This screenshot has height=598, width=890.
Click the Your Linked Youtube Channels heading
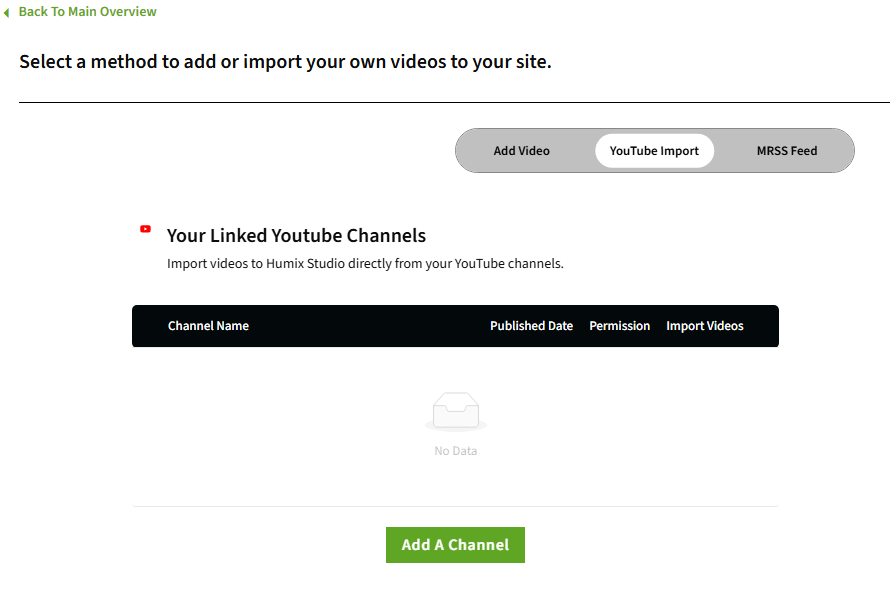click(x=296, y=236)
